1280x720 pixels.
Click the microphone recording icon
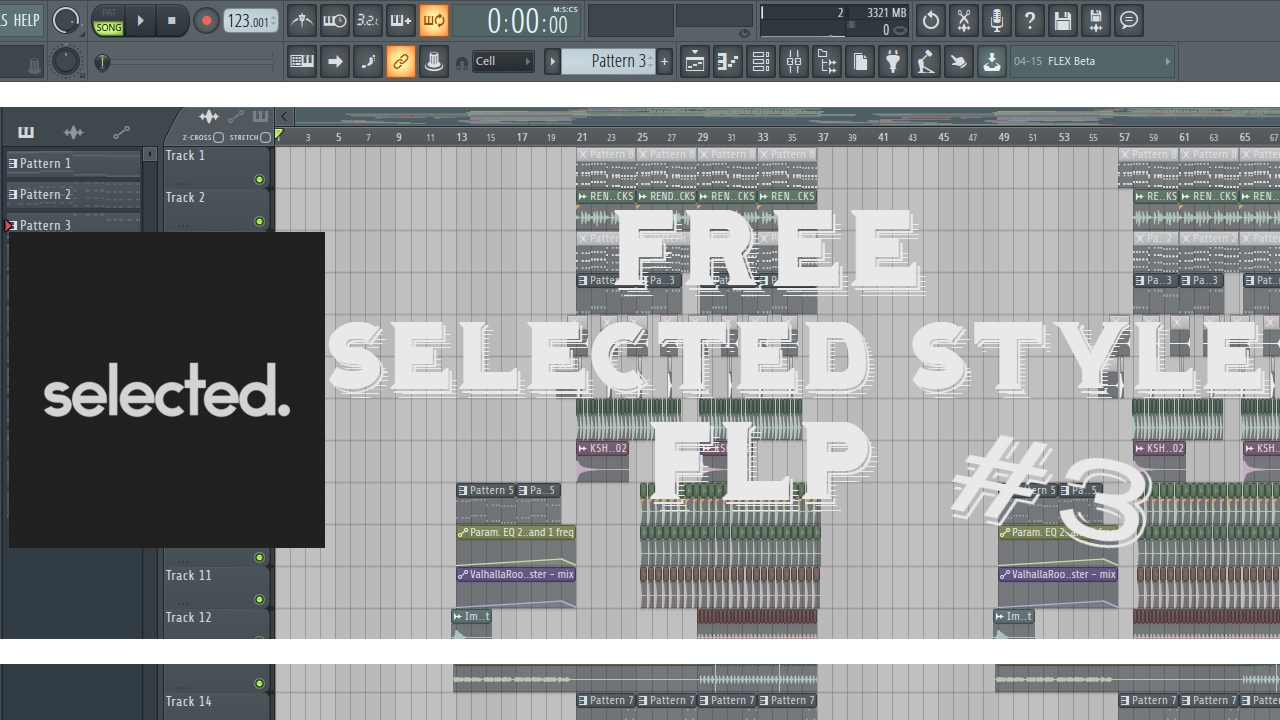tap(997, 20)
